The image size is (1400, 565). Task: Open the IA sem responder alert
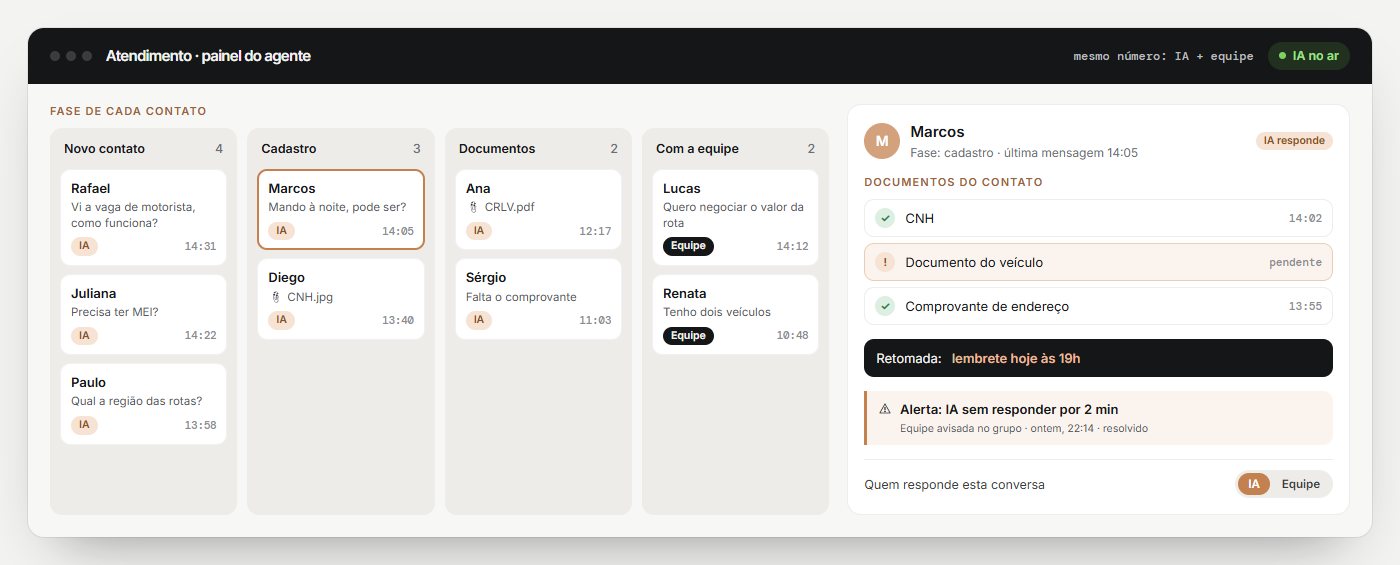(1098, 418)
